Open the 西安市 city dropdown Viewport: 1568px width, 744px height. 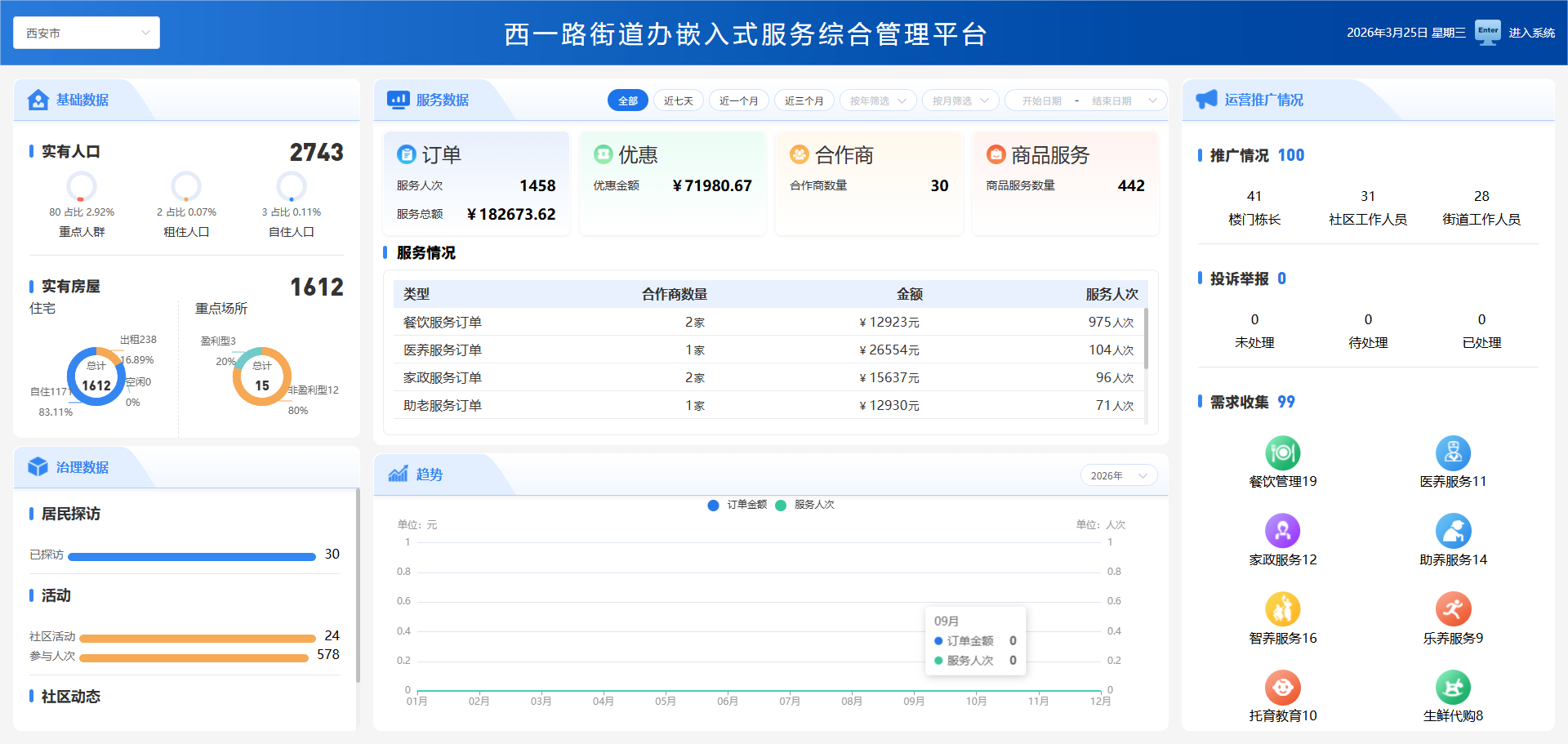pyautogui.click(x=86, y=33)
